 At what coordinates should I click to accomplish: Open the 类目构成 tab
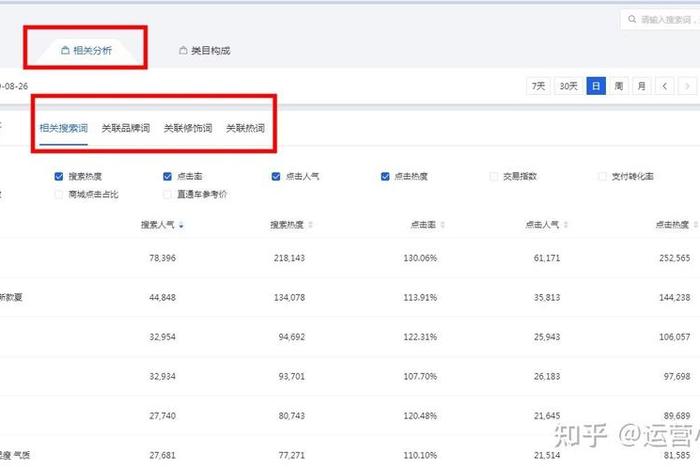[x=204, y=50]
